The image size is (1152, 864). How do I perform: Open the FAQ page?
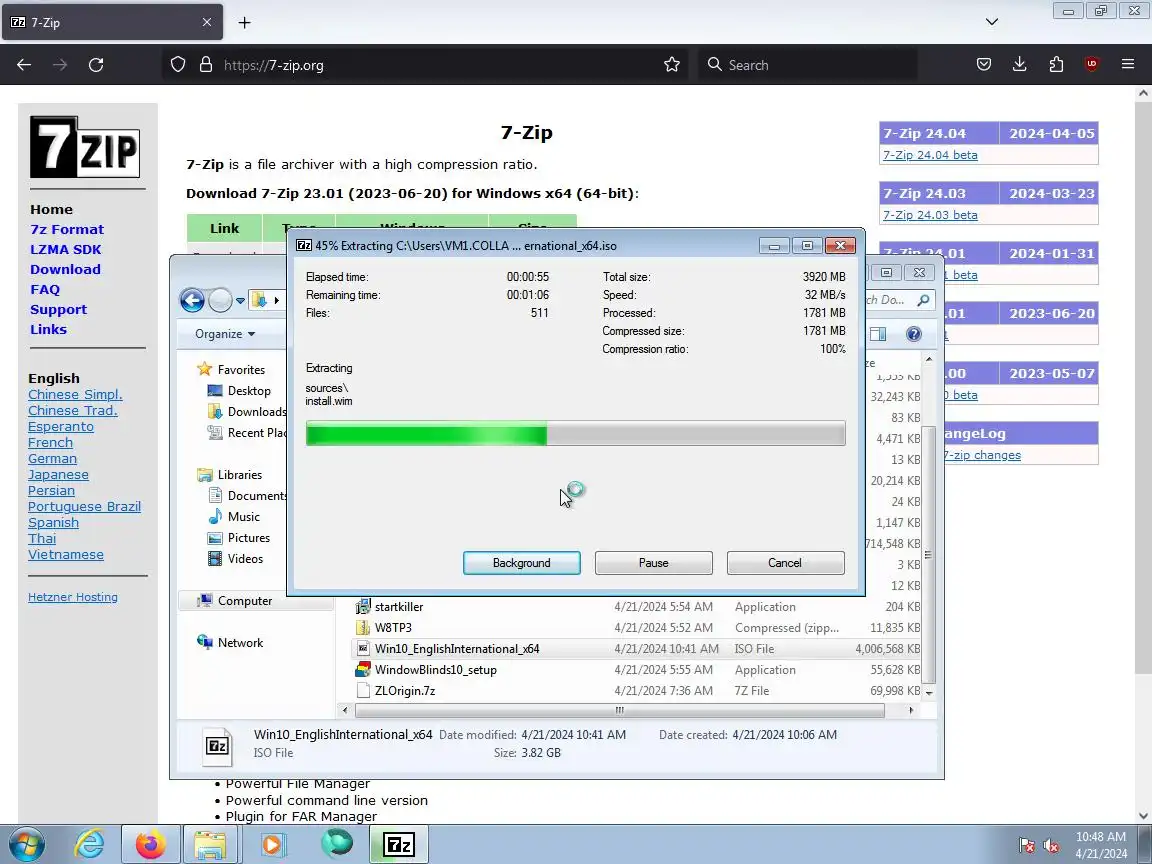(45, 289)
